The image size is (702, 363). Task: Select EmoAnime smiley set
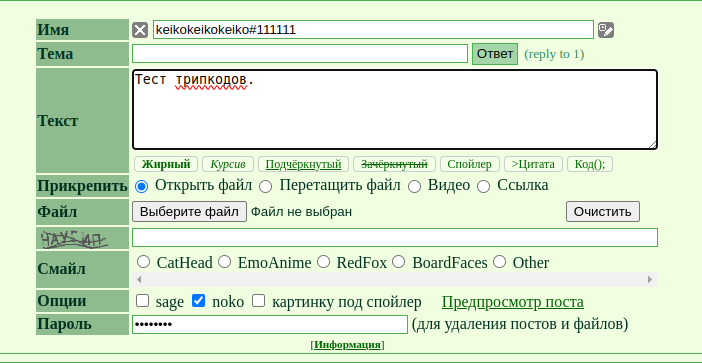(x=224, y=262)
